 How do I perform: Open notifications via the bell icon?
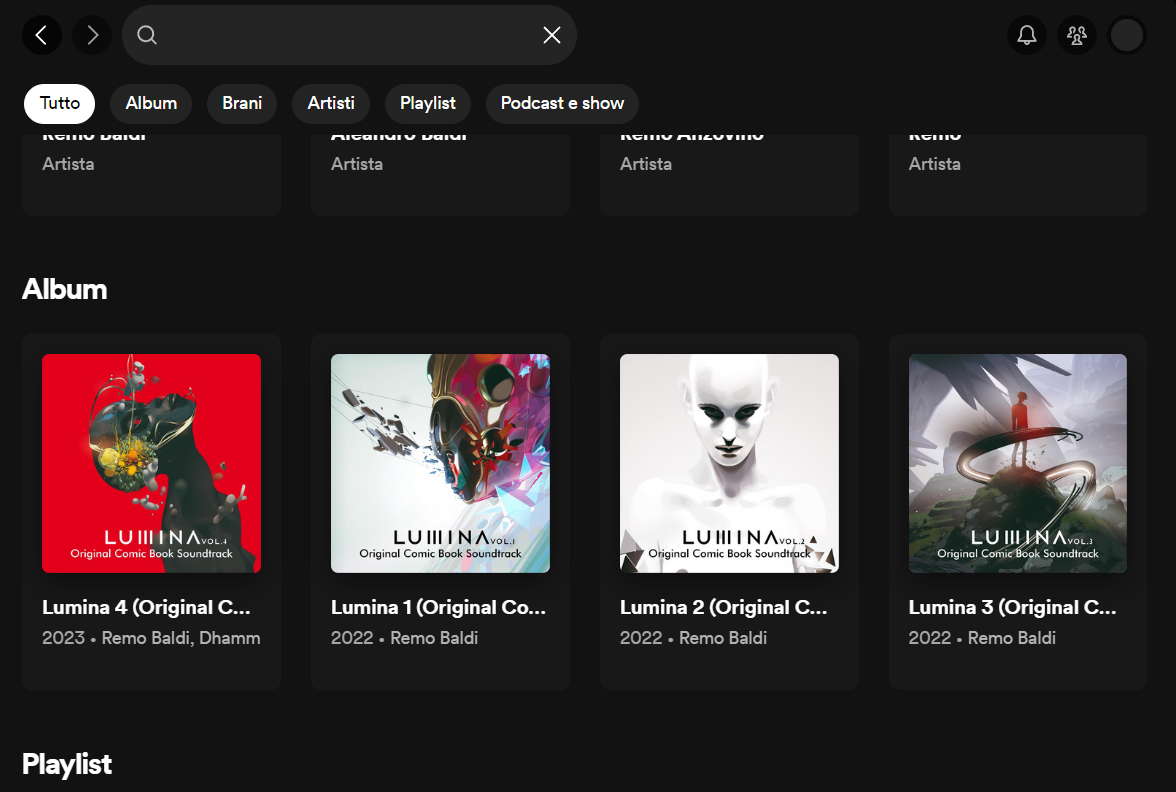point(1026,35)
